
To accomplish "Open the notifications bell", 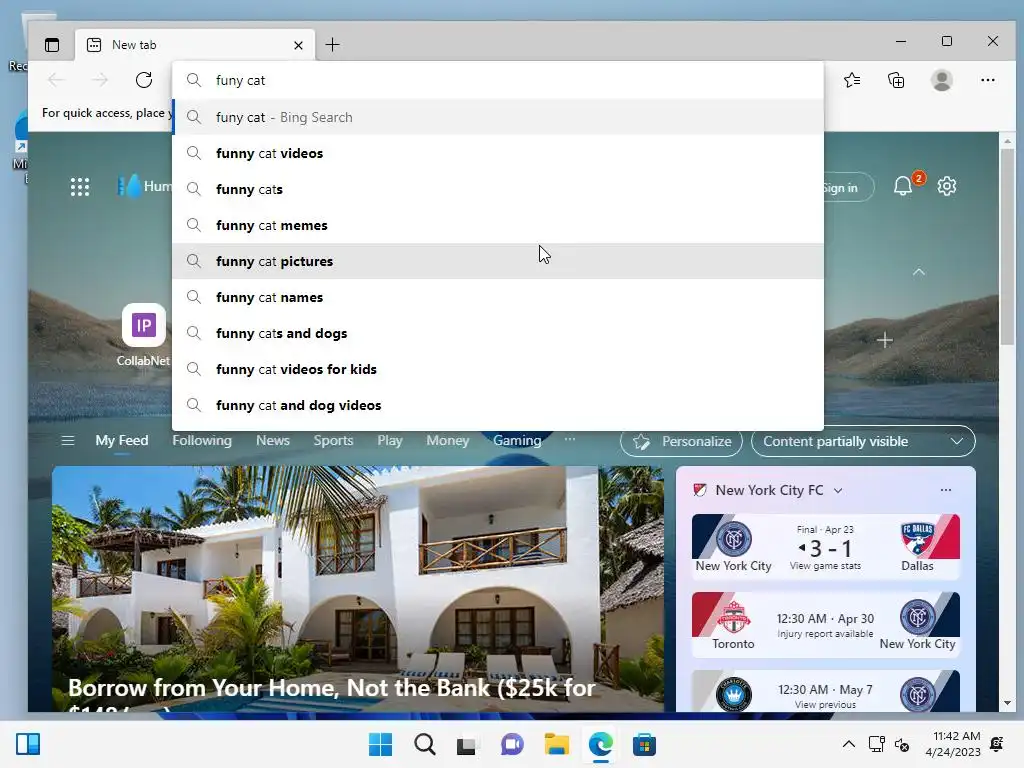I will (x=903, y=186).
